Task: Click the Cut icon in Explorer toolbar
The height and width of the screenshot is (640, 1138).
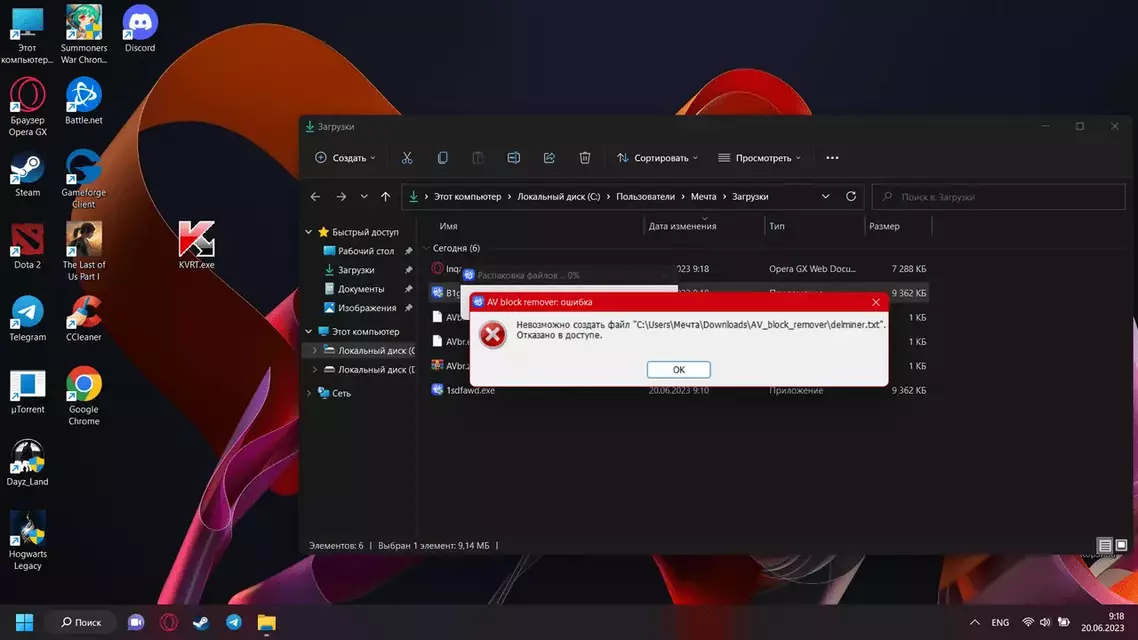Action: click(407, 157)
